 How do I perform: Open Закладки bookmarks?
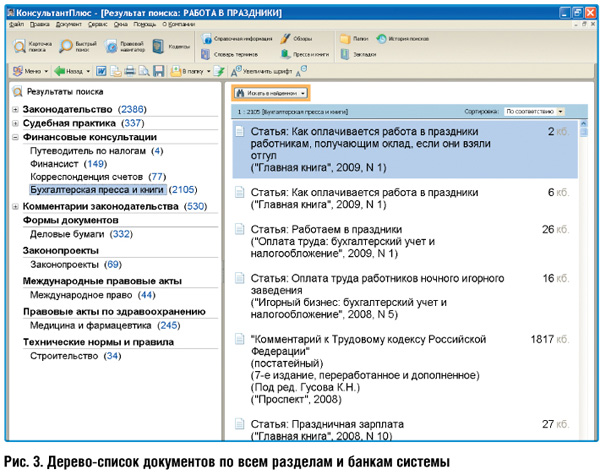click(358, 54)
